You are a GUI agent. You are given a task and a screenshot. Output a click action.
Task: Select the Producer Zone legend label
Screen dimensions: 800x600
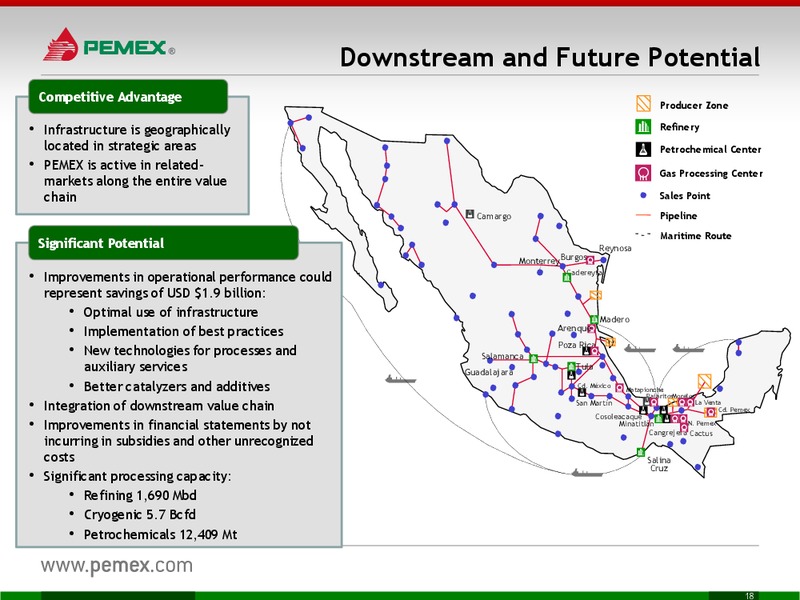click(694, 105)
